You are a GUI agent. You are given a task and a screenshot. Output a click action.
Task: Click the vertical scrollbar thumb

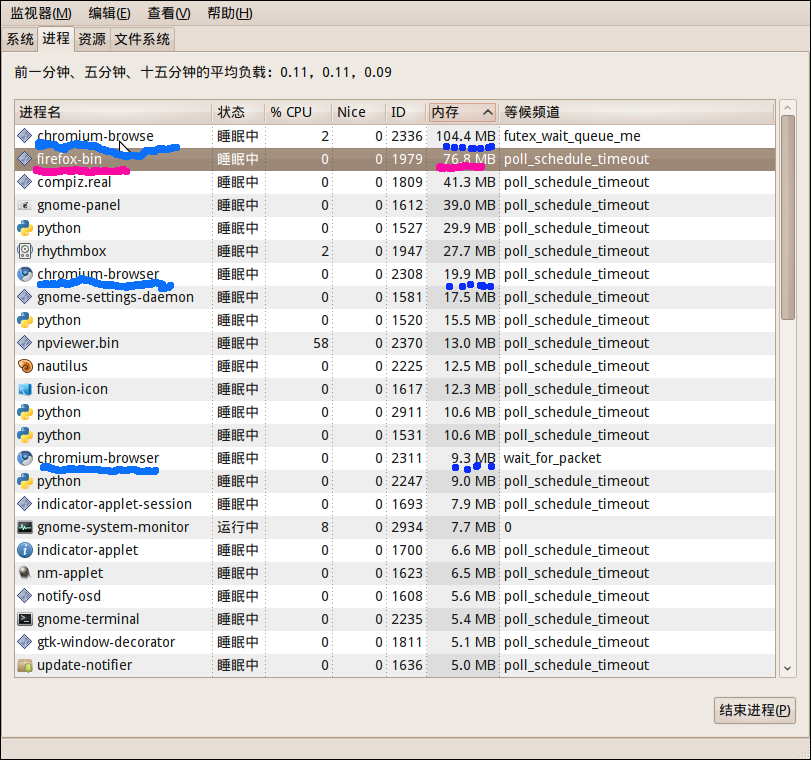pos(787,218)
